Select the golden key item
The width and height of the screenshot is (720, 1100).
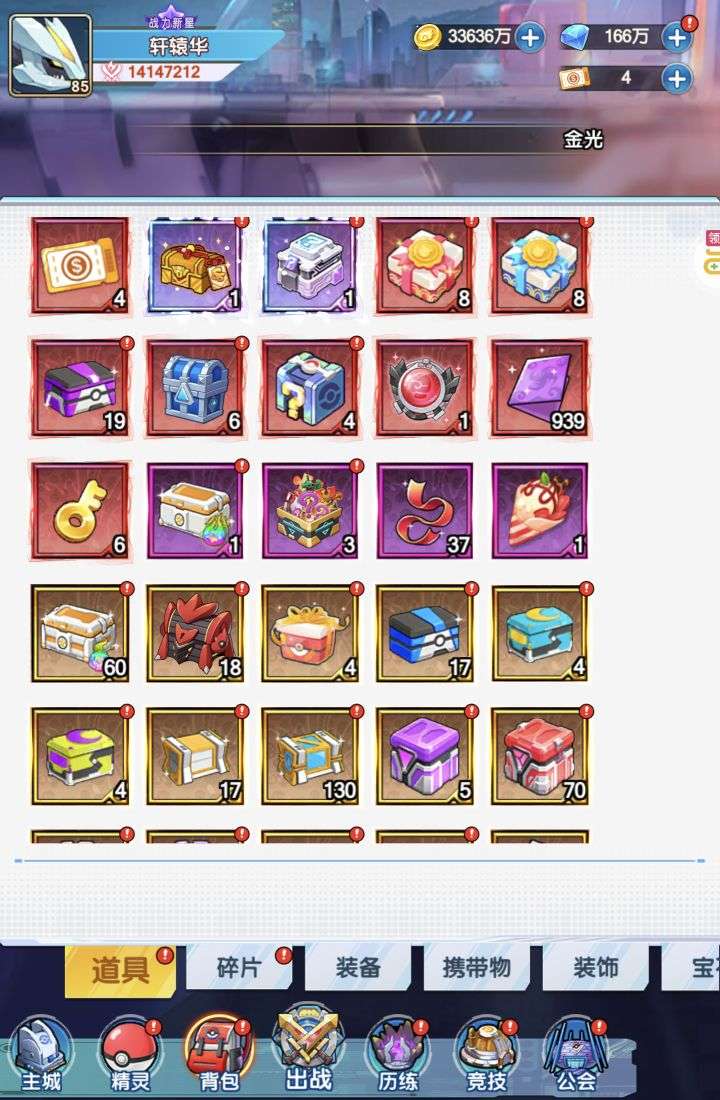81,511
